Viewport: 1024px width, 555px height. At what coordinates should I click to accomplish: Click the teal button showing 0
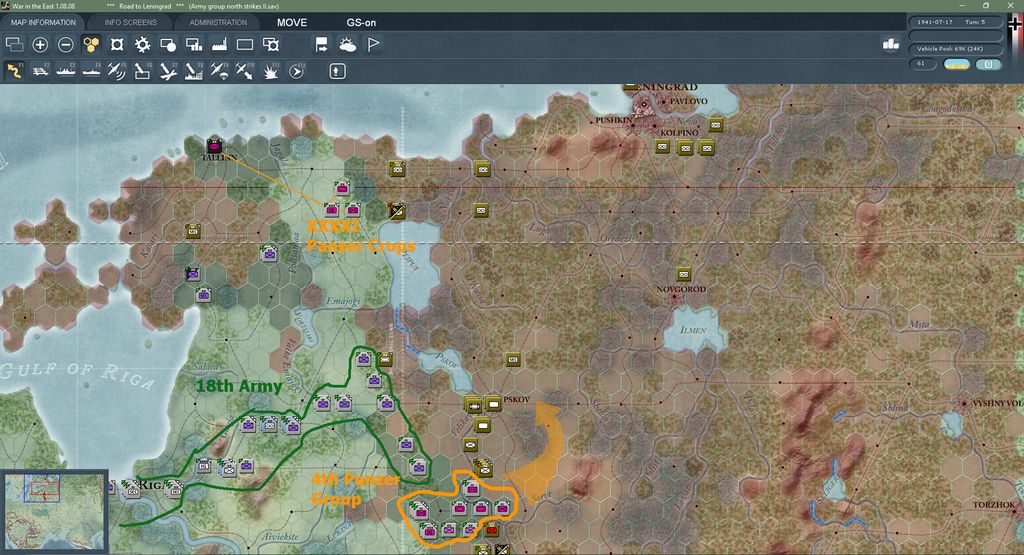989,64
